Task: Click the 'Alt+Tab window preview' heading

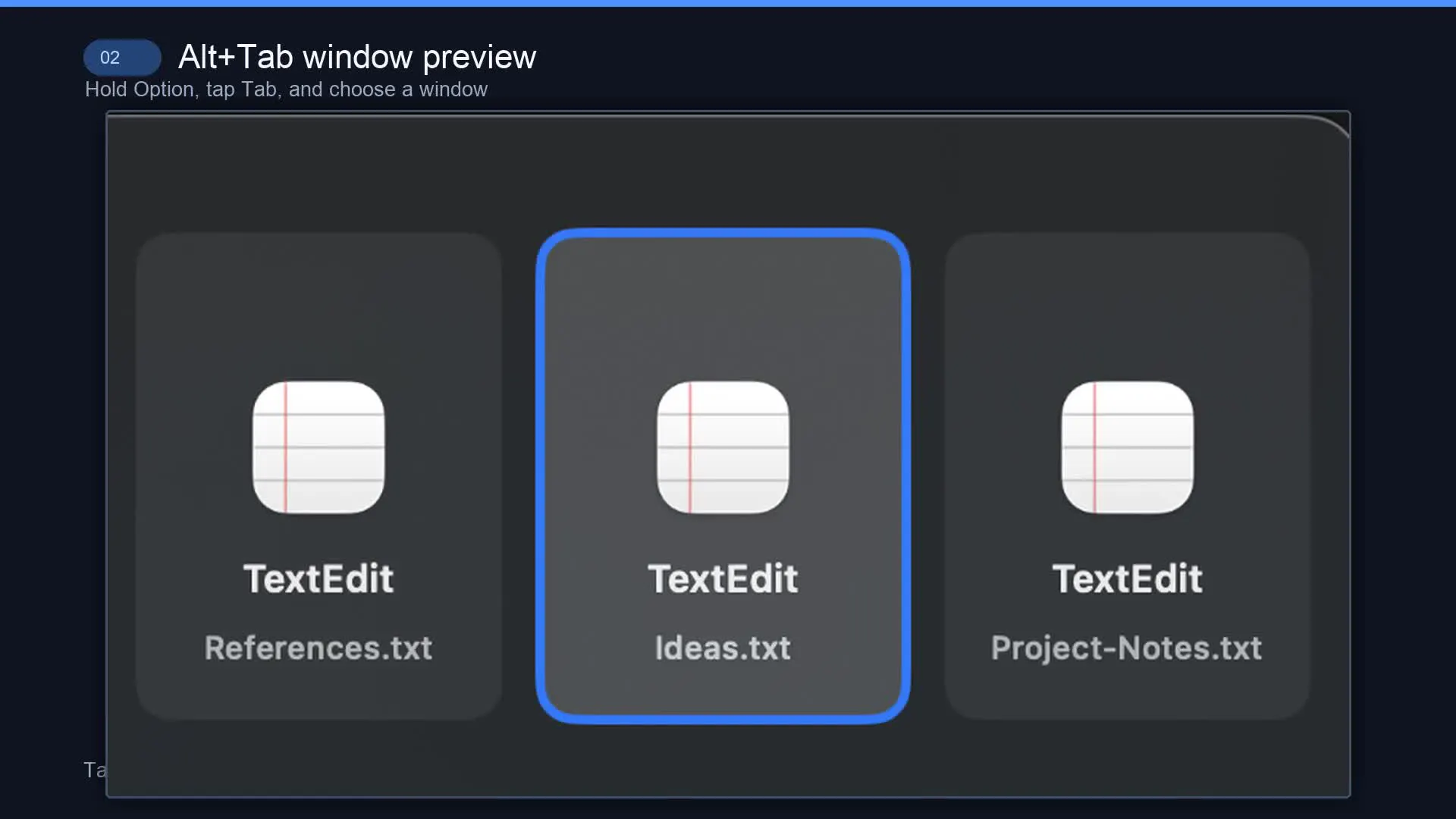Action: (x=357, y=58)
